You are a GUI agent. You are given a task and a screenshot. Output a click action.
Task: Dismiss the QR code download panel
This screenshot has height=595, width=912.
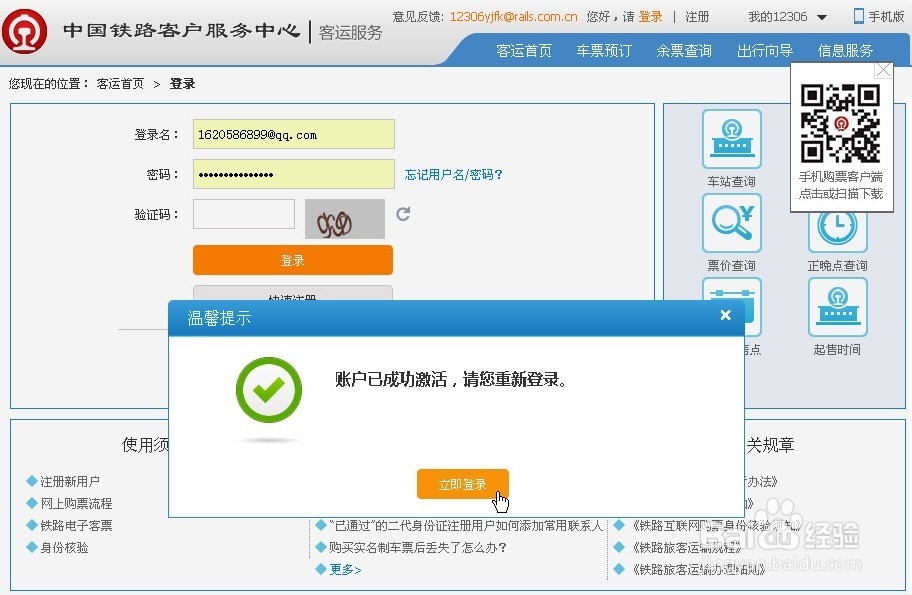[883, 69]
